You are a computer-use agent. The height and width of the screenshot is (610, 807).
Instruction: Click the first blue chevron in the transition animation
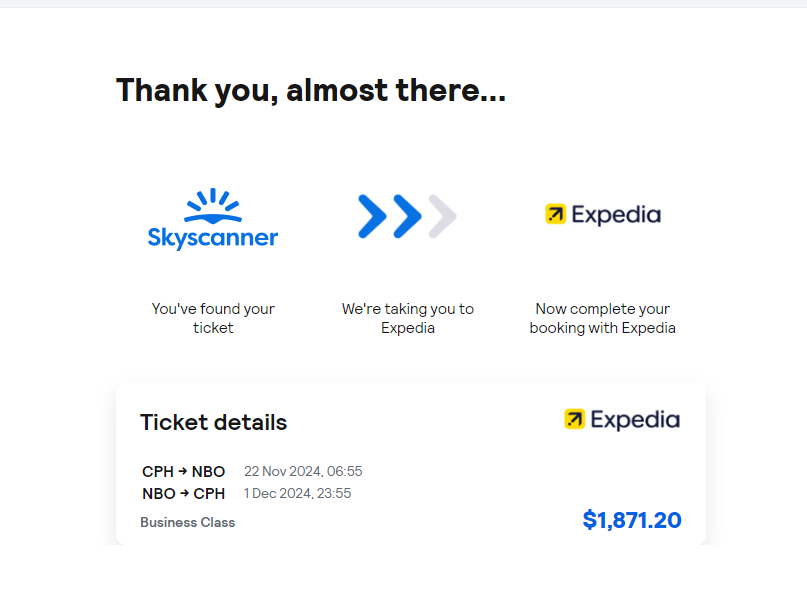[372, 215]
